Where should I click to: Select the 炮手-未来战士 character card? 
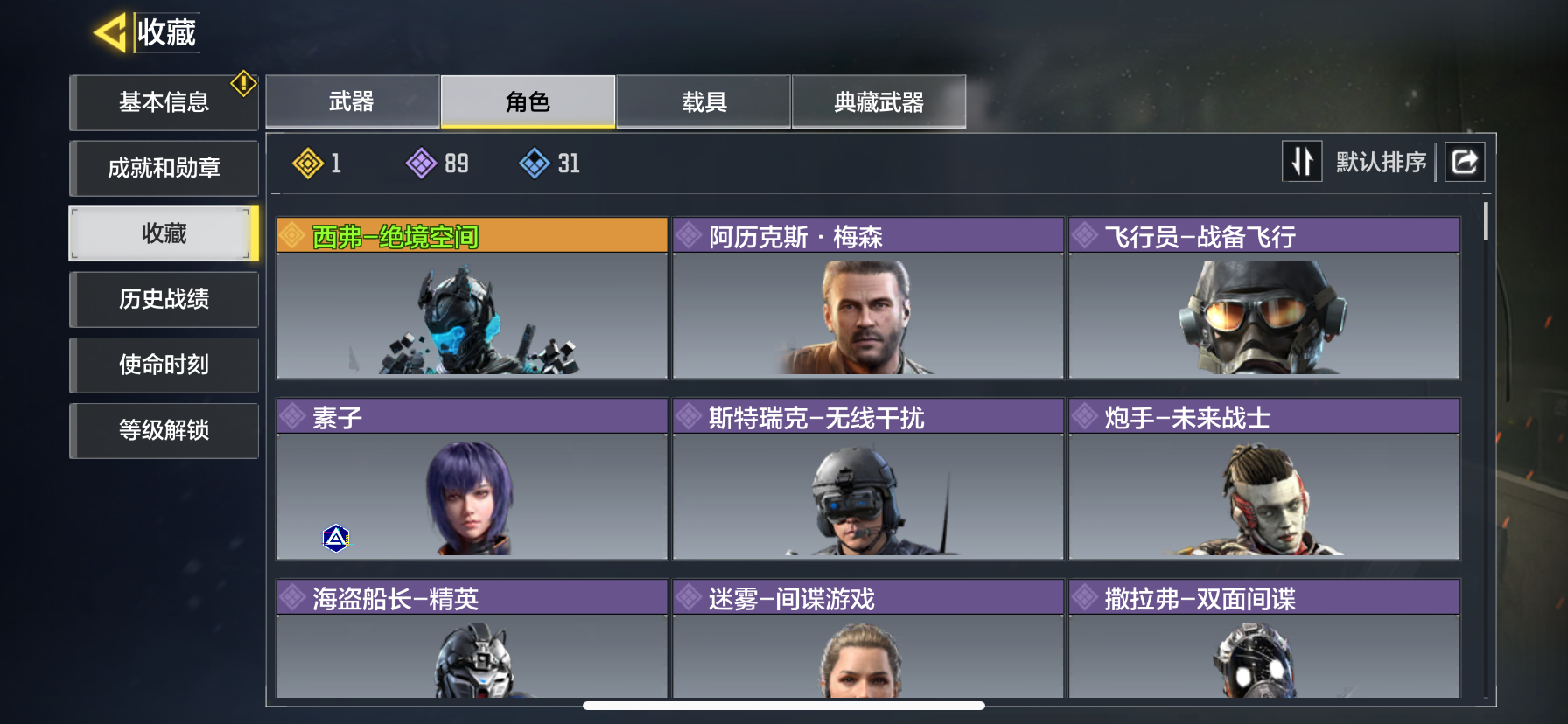pyautogui.click(x=1264, y=479)
